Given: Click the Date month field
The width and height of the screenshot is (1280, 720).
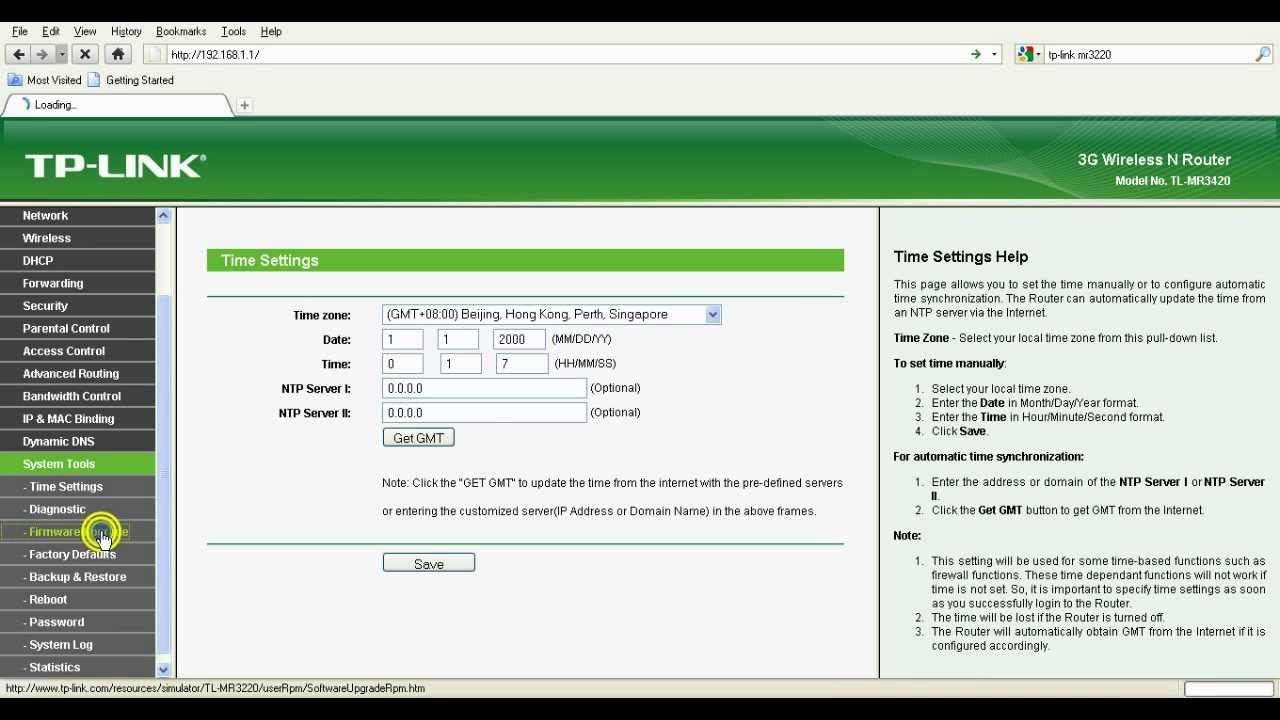Looking at the screenshot, I should (402, 339).
